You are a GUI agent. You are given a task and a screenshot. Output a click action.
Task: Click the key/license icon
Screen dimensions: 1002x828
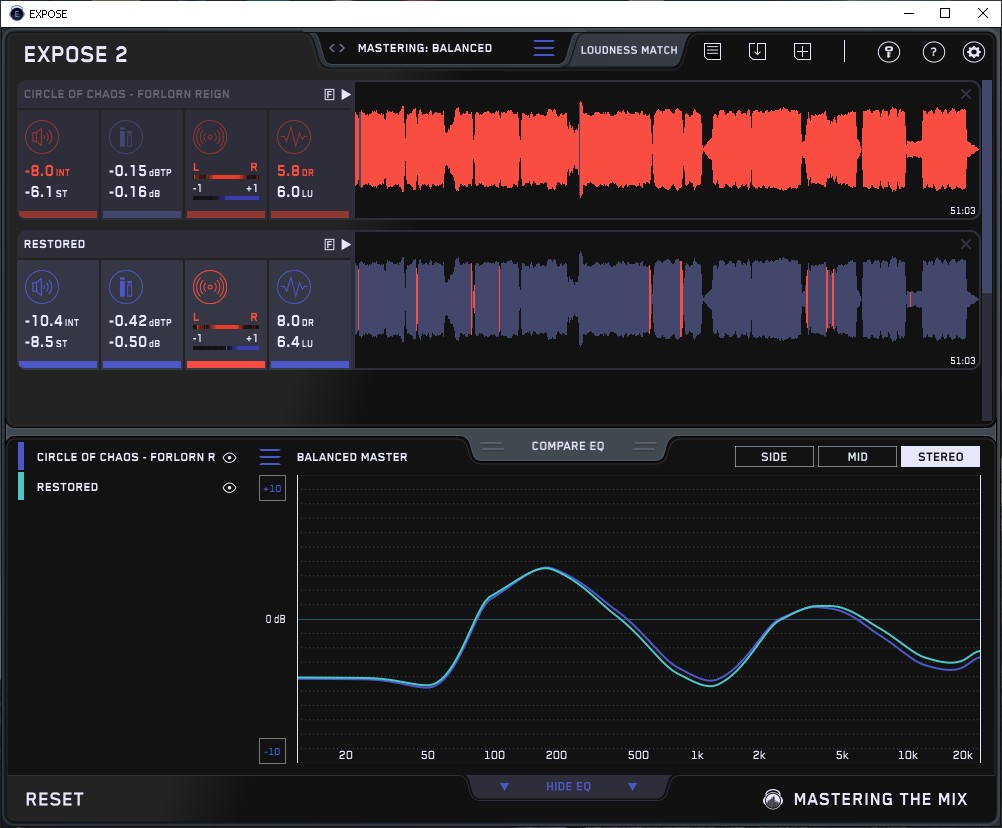888,52
